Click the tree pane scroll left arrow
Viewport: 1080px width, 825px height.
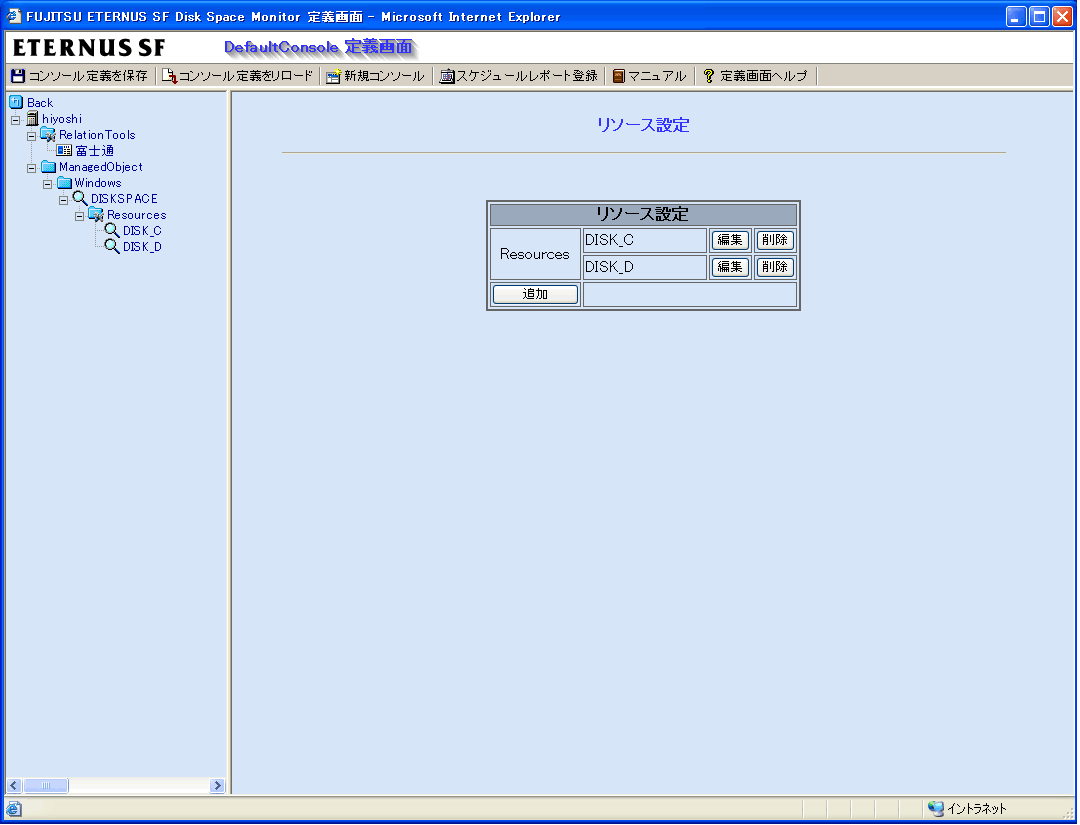(14, 785)
